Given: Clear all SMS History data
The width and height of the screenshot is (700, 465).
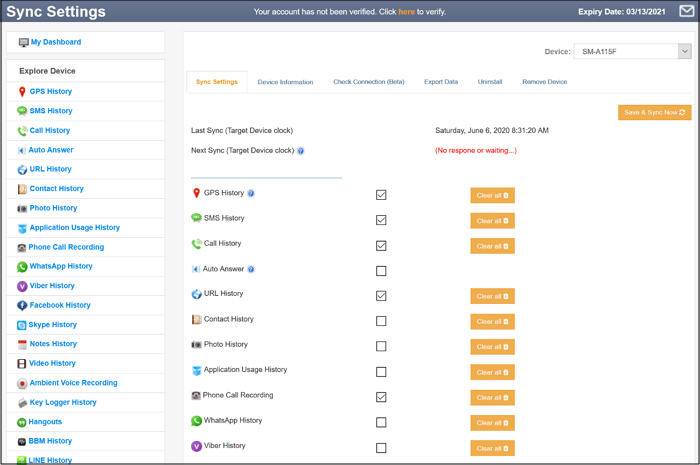Looking at the screenshot, I should (x=492, y=221).
